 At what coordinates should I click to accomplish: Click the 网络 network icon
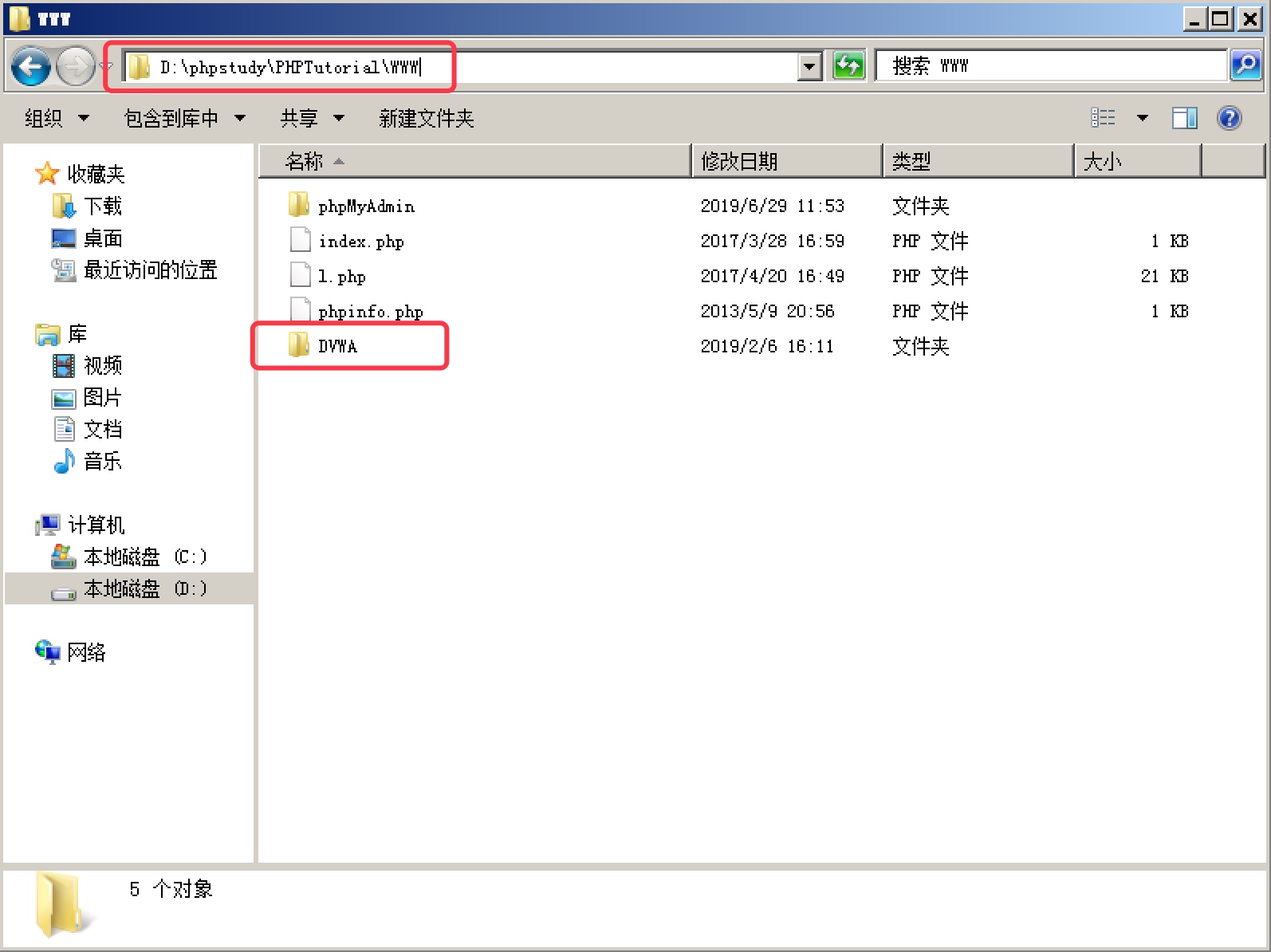pyautogui.click(x=48, y=652)
